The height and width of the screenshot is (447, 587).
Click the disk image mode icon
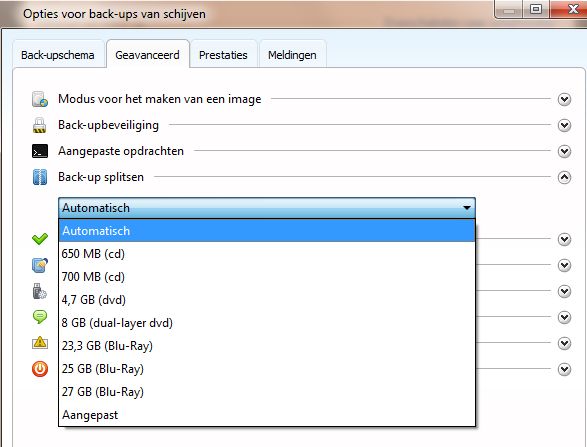tap(40, 99)
